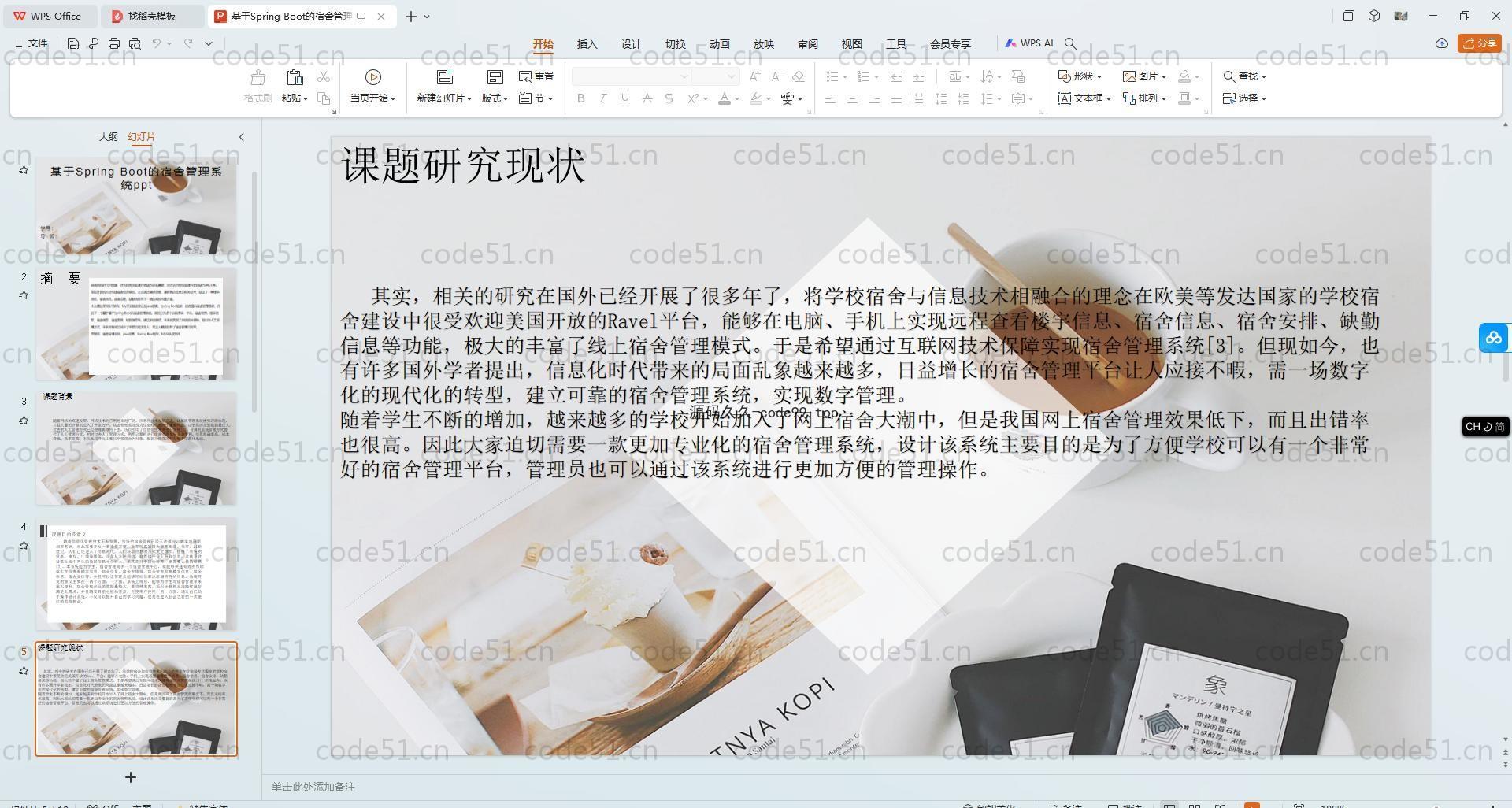This screenshot has width=1512, height=808.
Task: Open the Picture (图片) dropdown
Action: pyautogui.click(x=1144, y=76)
